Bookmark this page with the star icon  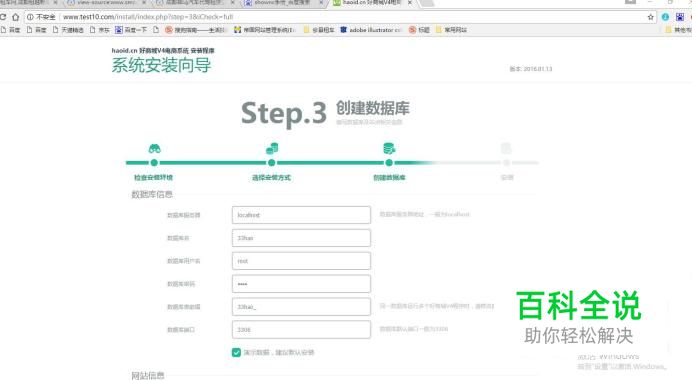(651, 17)
